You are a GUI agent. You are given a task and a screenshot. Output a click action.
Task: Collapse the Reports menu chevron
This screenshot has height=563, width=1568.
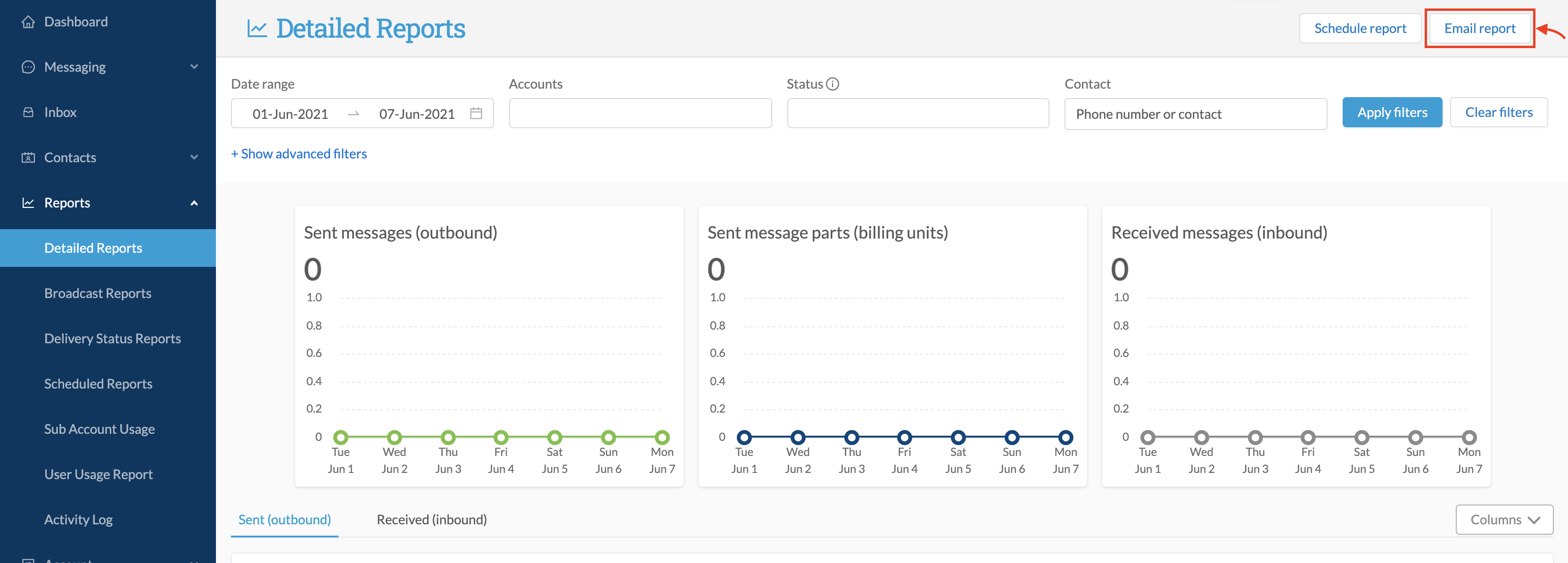(194, 203)
